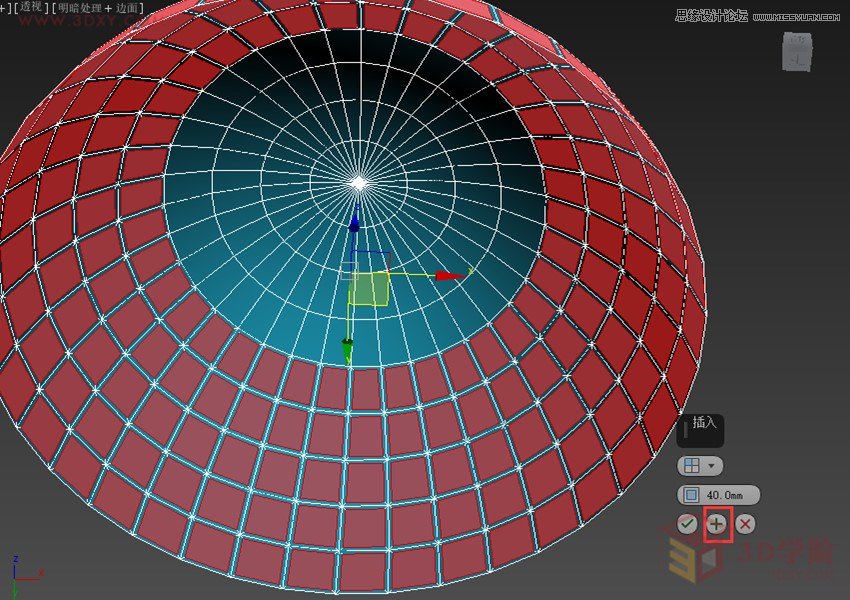
Task: Open the 明暗处理 + 边面 shading menu
Action: pos(98,8)
